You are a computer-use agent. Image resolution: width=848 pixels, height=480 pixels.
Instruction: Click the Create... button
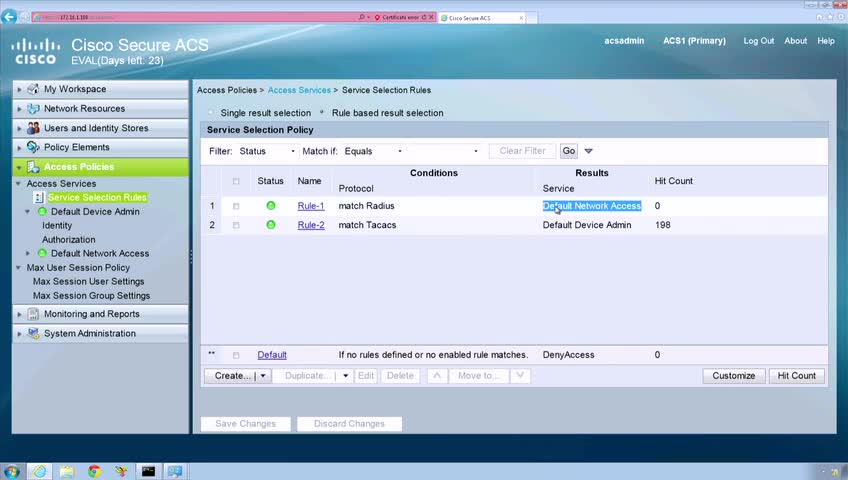coord(233,376)
